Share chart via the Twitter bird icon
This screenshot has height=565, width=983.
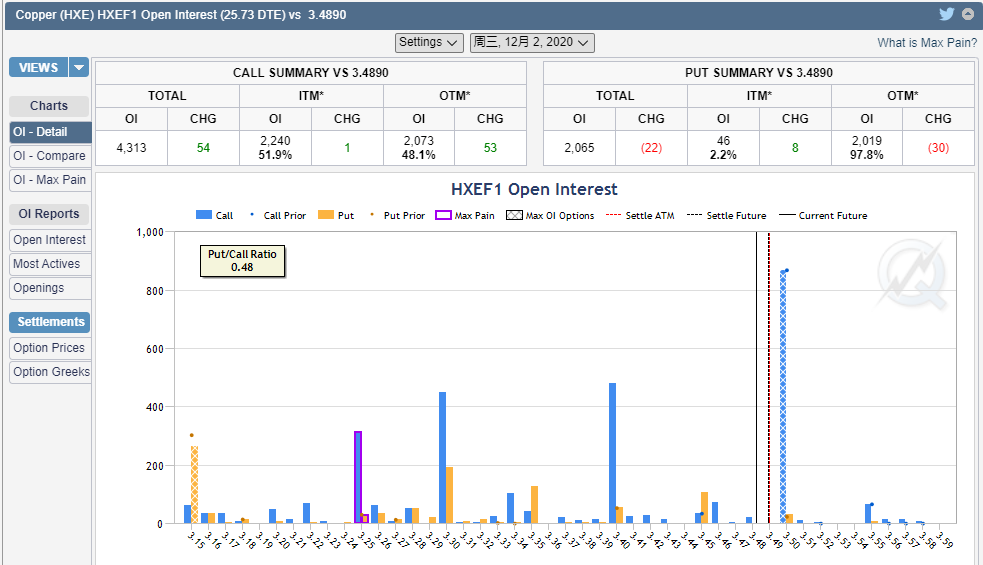coord(947,14)
